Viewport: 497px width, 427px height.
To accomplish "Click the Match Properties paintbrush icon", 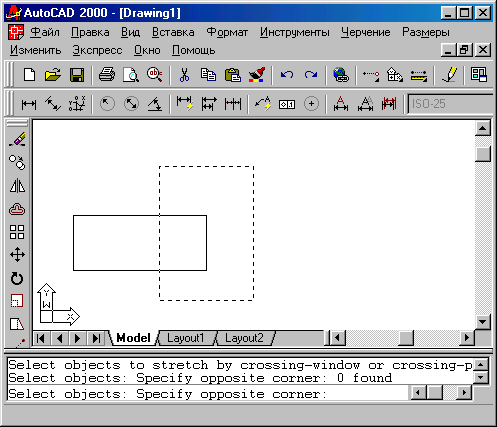I will [257, 75].
